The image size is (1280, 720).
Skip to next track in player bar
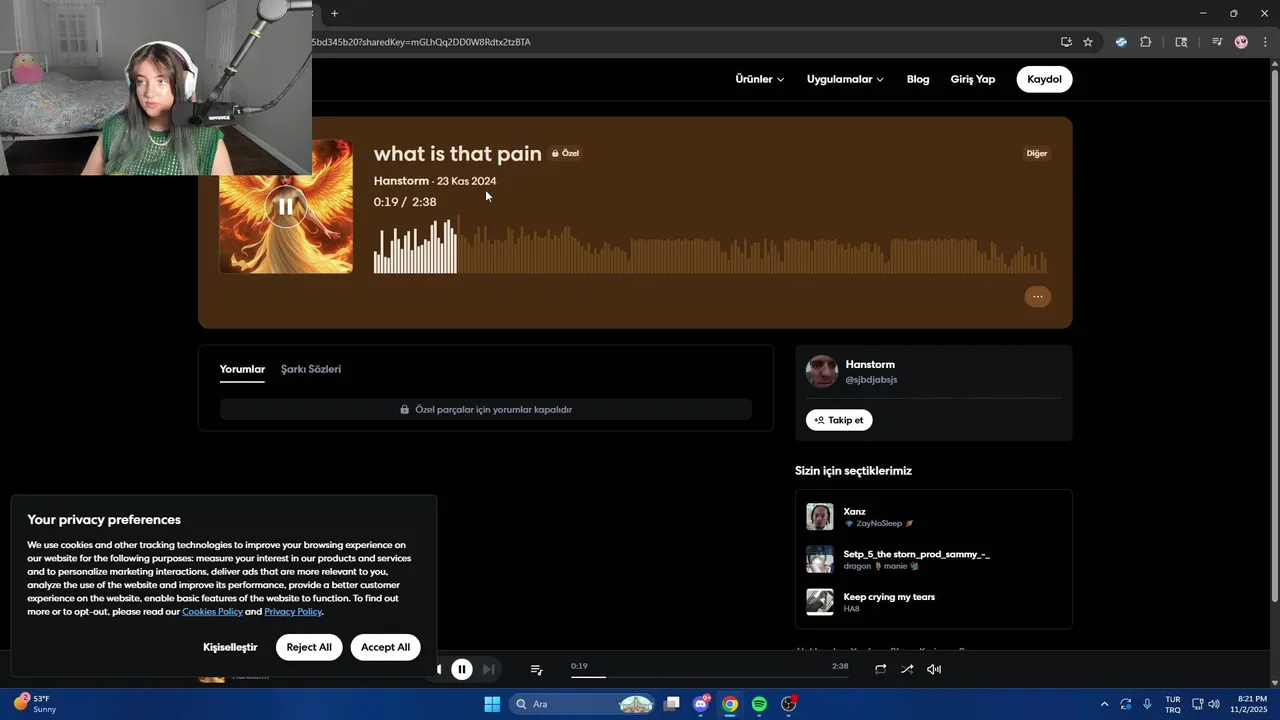[488, 669]
